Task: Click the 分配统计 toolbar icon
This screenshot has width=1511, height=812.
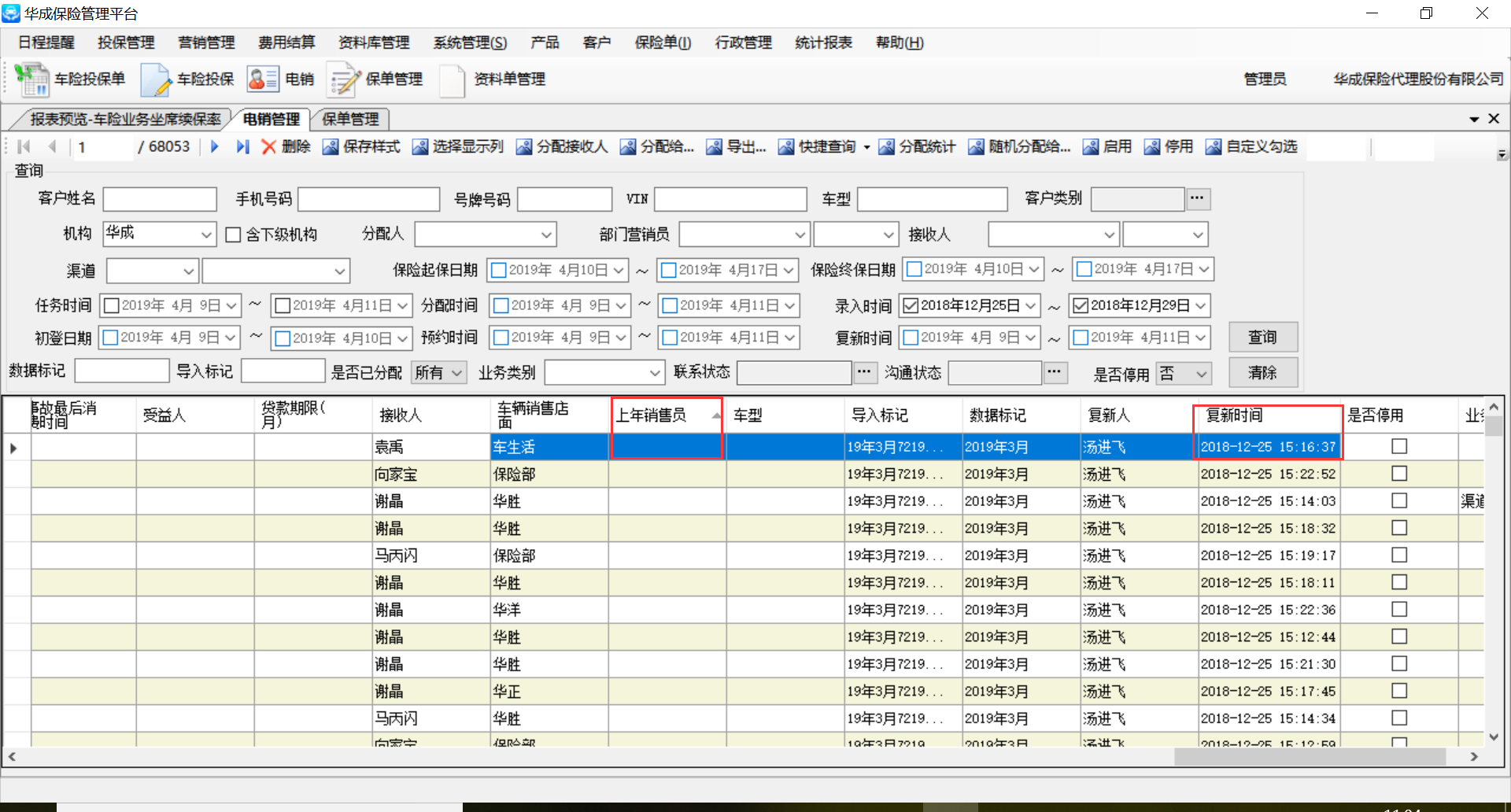Action: [886, 147]
